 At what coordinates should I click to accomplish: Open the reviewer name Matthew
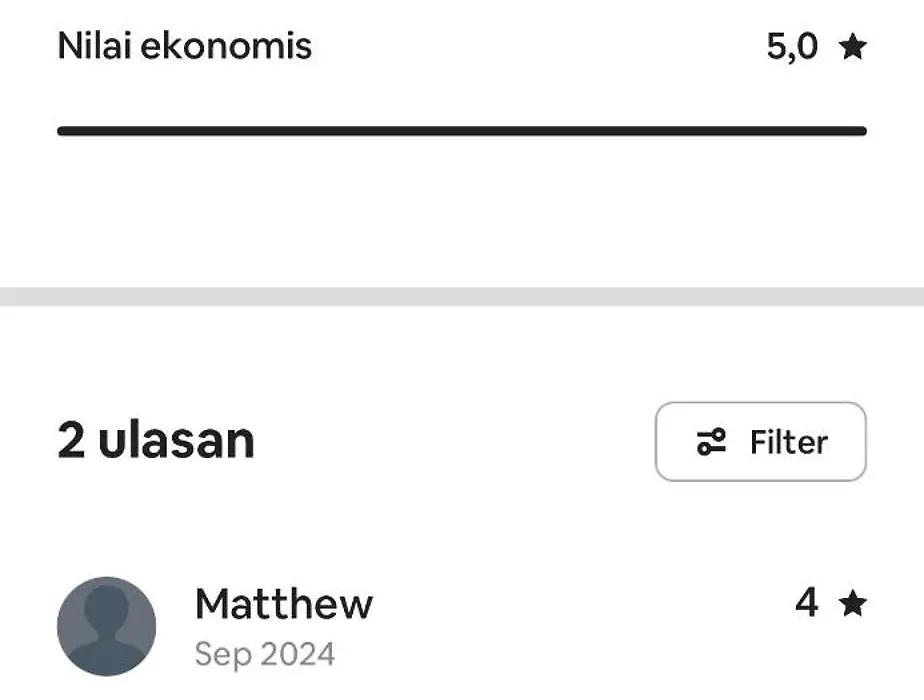coord(283,604)
